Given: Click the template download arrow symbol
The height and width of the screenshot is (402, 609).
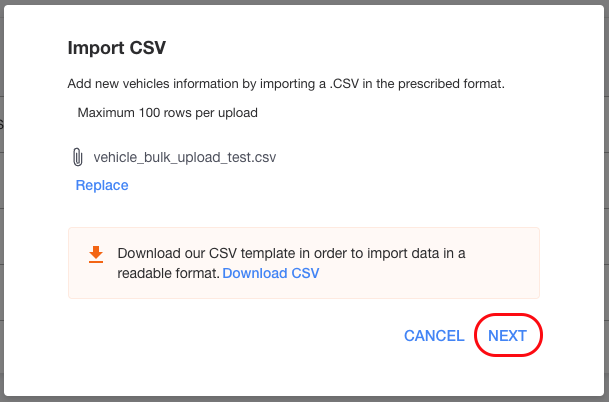Looking at the screenshot, I should click(x=96, y=254).
